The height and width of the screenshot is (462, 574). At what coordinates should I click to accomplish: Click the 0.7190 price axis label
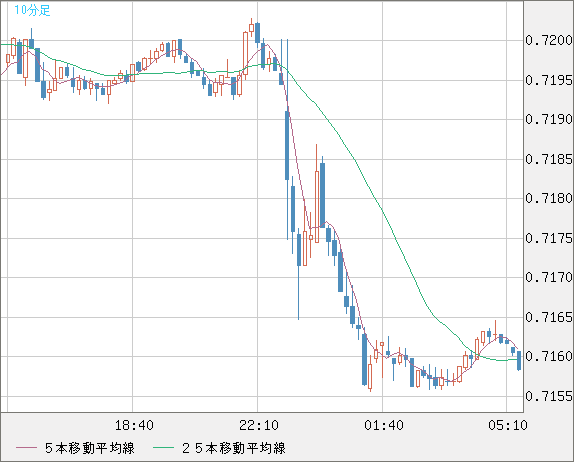tap(549, 119)
